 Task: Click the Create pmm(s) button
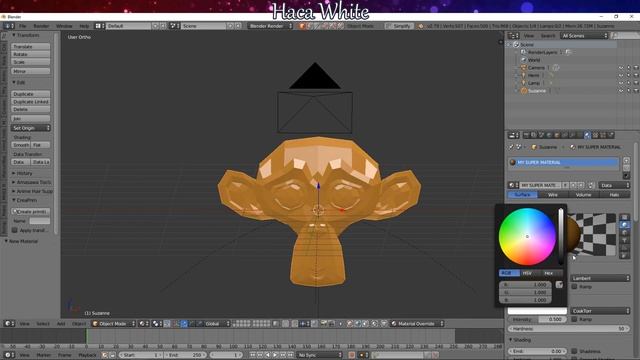(x=31, y=212)
